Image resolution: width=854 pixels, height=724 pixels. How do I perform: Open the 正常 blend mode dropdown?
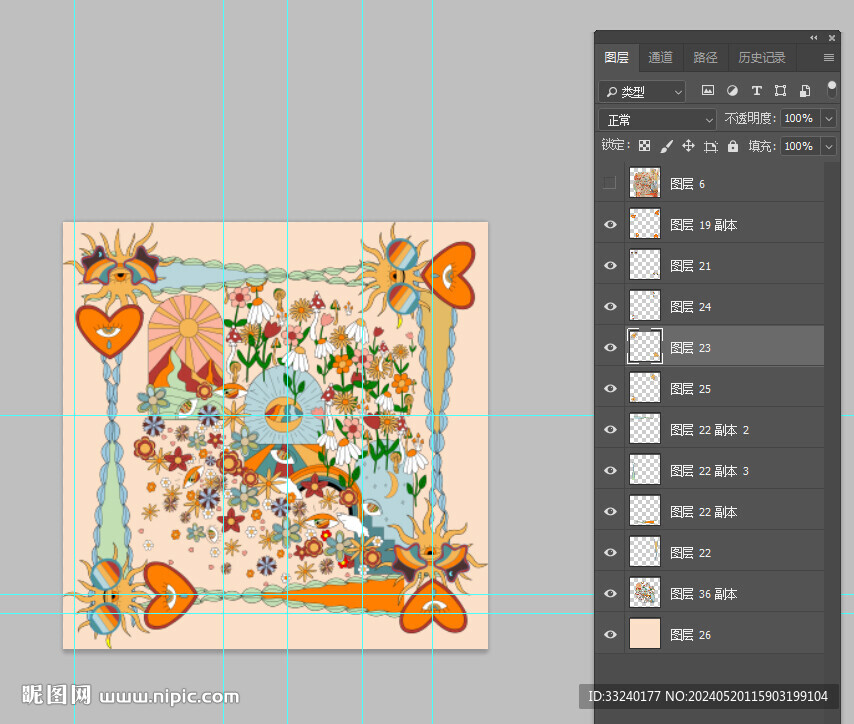click(657, 119)
